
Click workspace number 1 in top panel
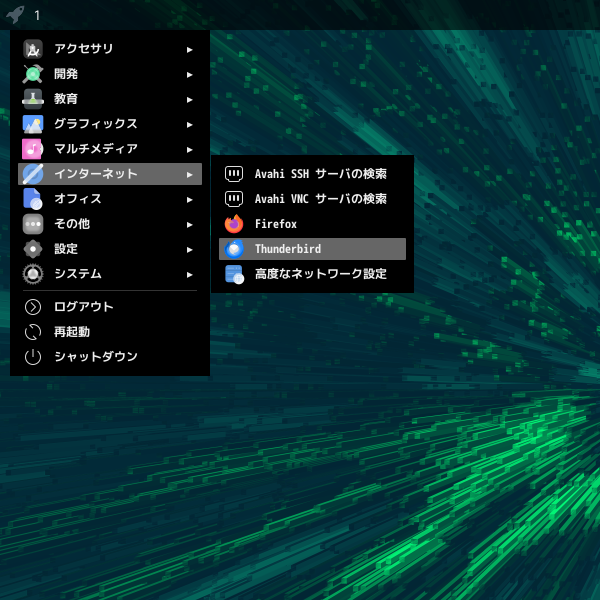(x=37, y=15)
